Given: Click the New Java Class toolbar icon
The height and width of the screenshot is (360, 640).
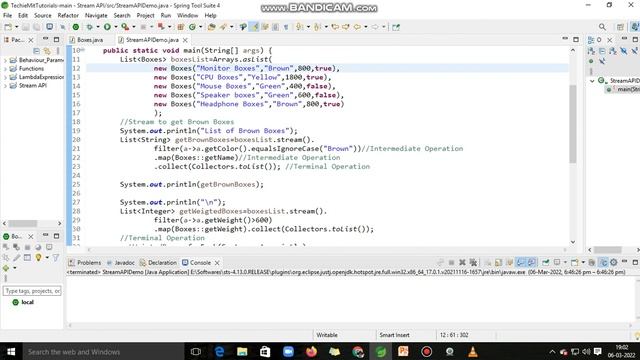Looking at the screenshot, I should 192,27.
